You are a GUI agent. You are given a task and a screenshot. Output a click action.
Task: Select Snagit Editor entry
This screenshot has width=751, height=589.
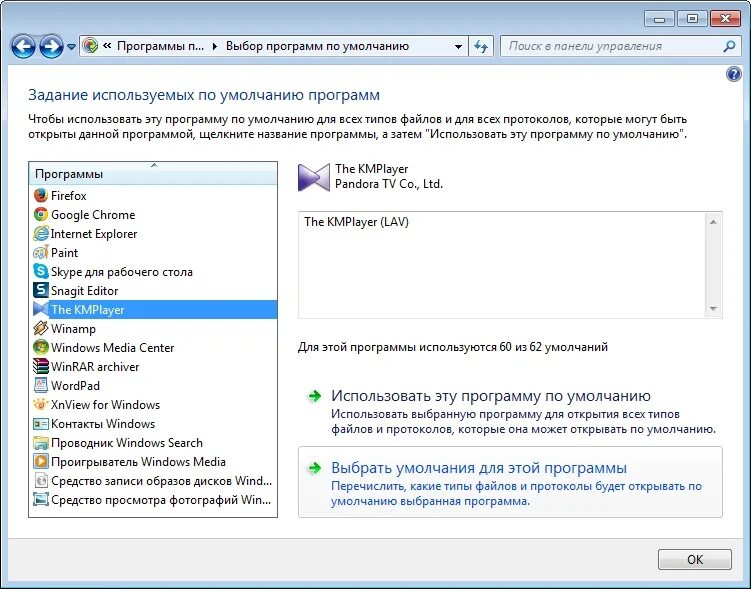click(x=153, y=291)
